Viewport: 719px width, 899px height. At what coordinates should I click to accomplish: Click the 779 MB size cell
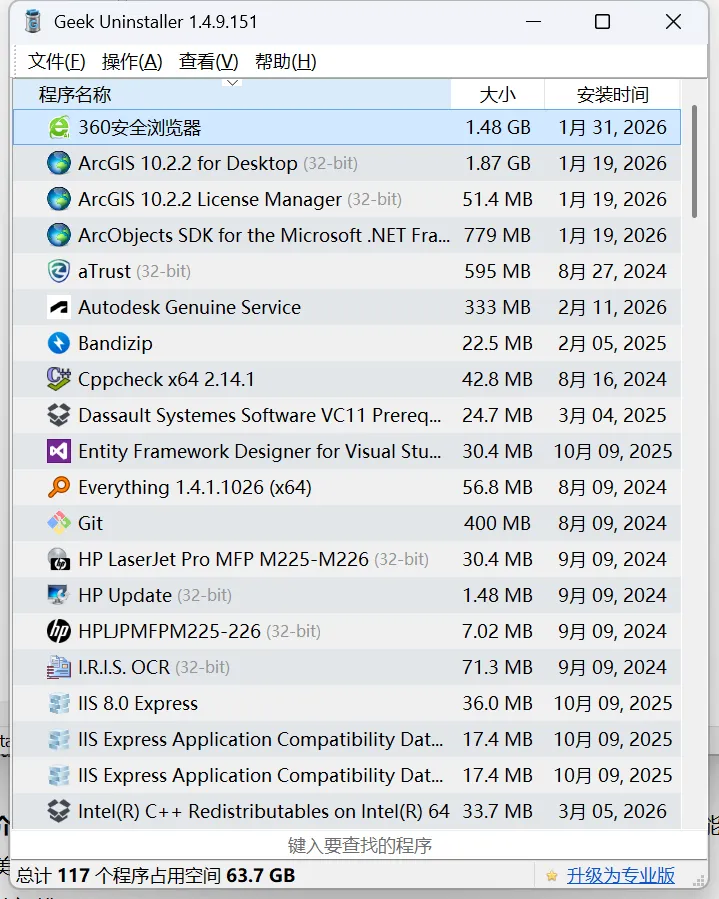(498, 236)
